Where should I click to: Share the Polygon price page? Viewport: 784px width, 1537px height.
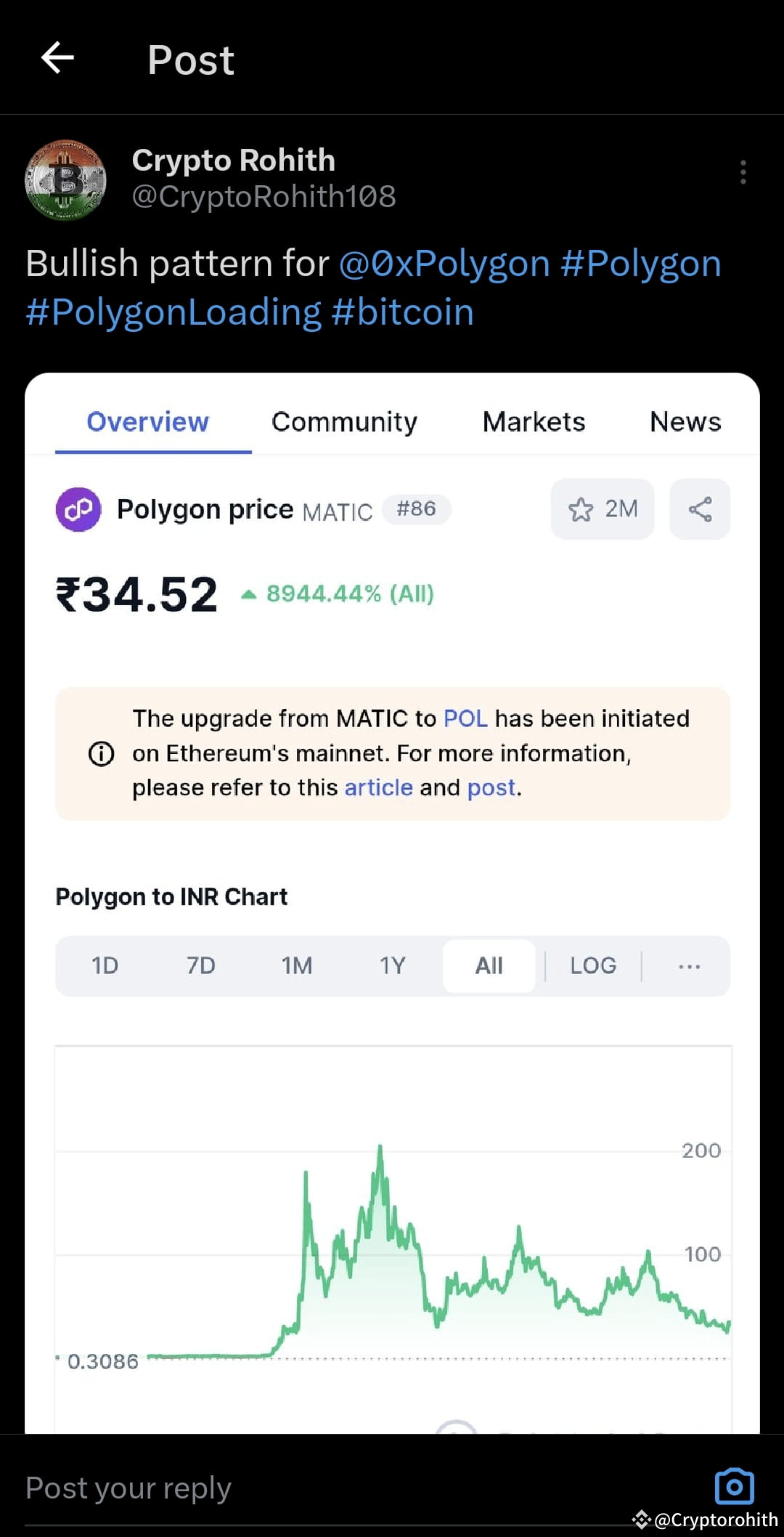click(x=699, y=509)
